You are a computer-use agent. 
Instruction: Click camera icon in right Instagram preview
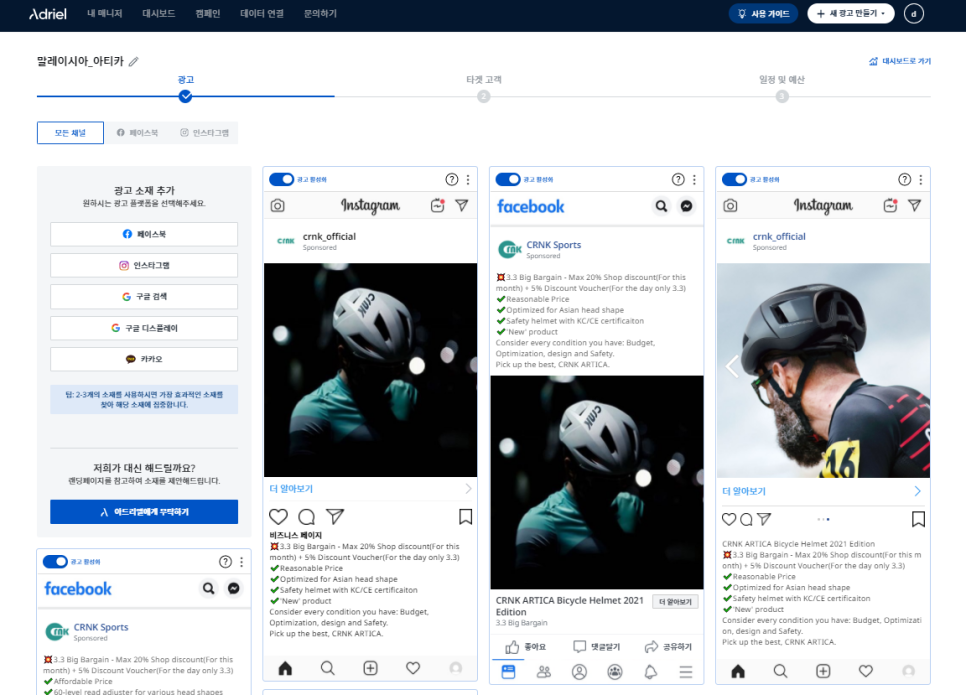pyautogui.click(x=731, y=206)
